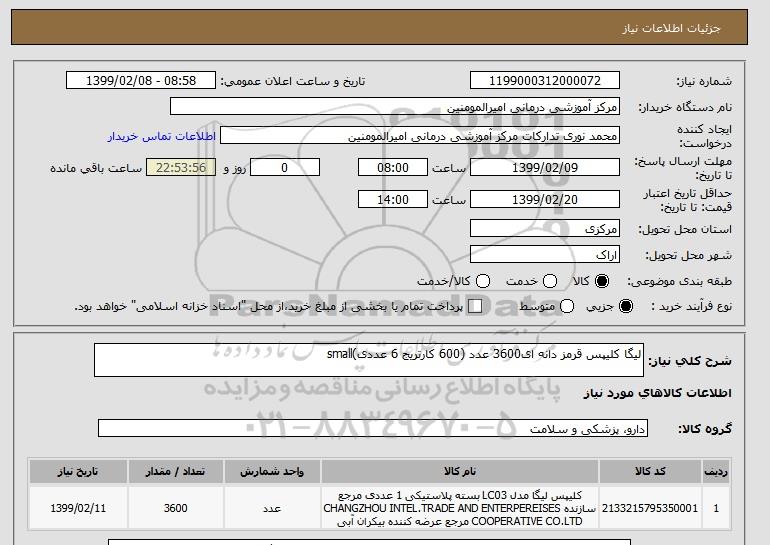Image resolution: width=770 pixels, height=545 pixels.
Task: Click the item name cell کلیپس لیگا LC03
Action: pos(460,508)
